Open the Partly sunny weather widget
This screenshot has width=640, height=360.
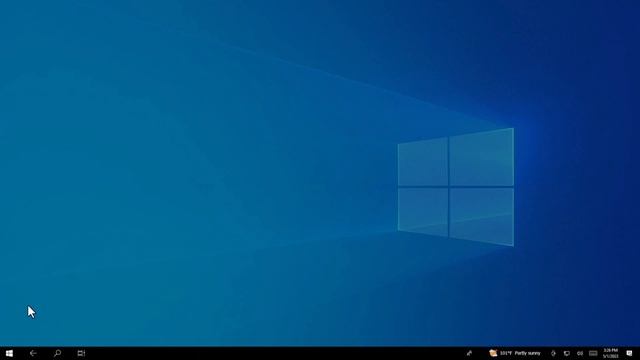pyautogui.click(x=515, y=353)
